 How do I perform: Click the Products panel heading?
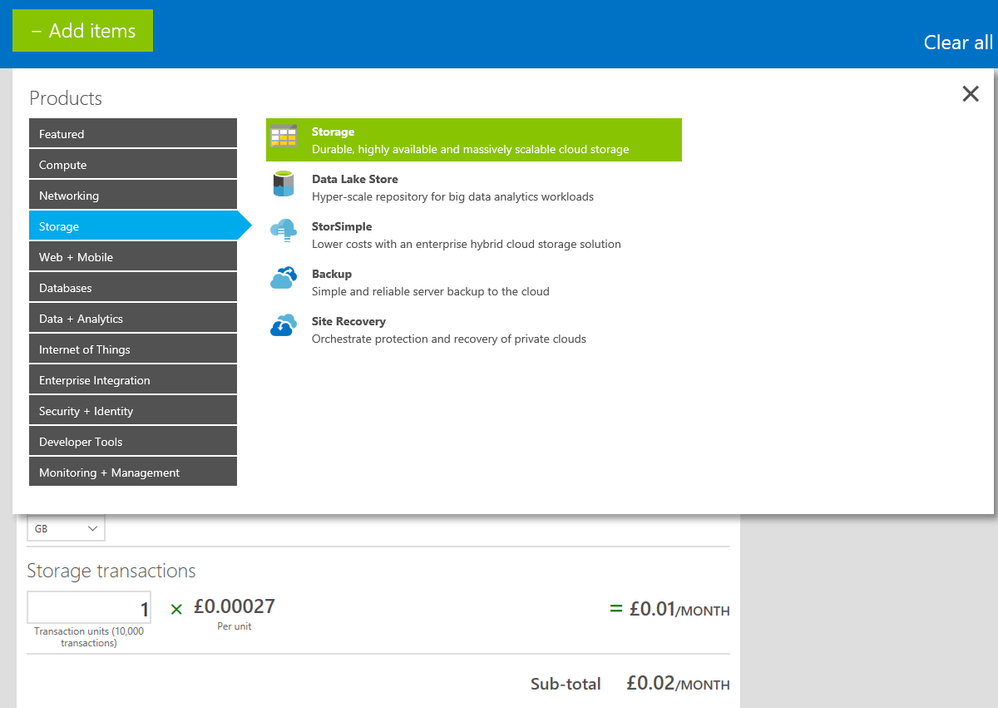66,98
